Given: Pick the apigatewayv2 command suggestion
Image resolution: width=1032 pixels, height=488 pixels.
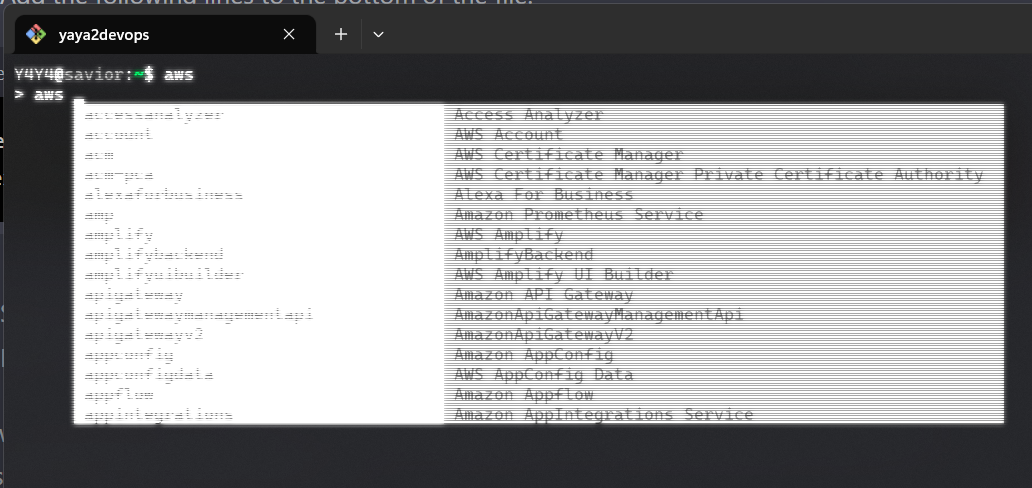Looking at the screenshot, I should coord(144,335).
